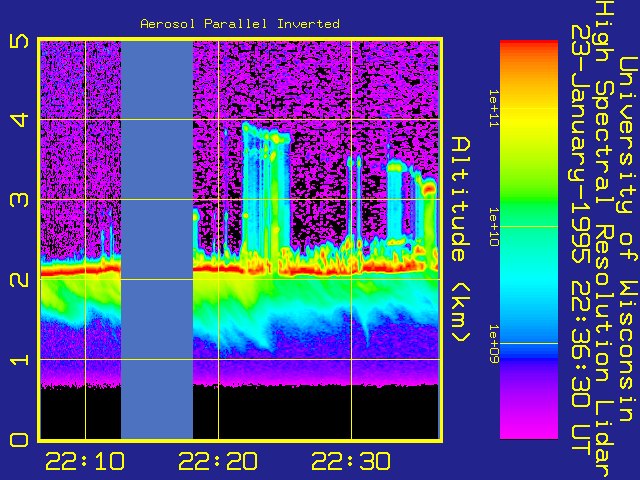
Task: Click the time axis label 22:30
Action: click(x=351, y=461)
